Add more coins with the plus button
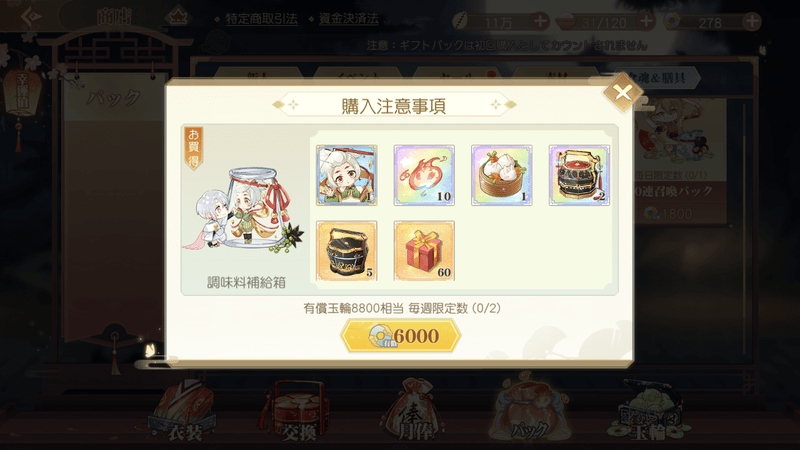Image resolution: width=800 pixels, height=450 pixels. pyautogui.click(x=540, y=21)
